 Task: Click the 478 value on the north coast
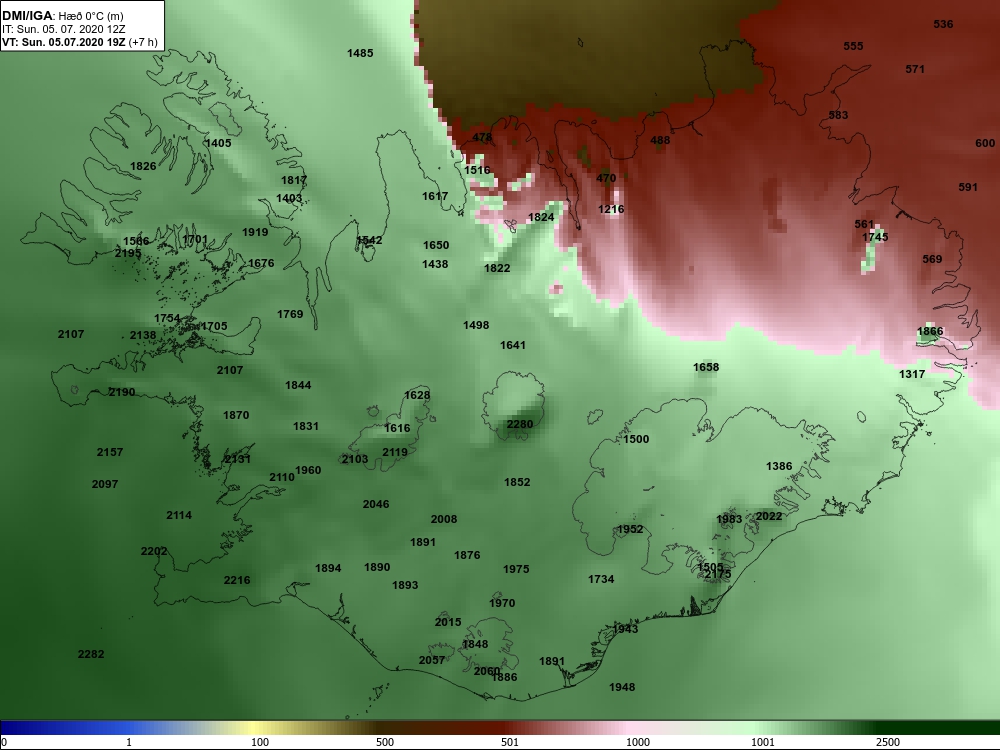coord(482,137)
